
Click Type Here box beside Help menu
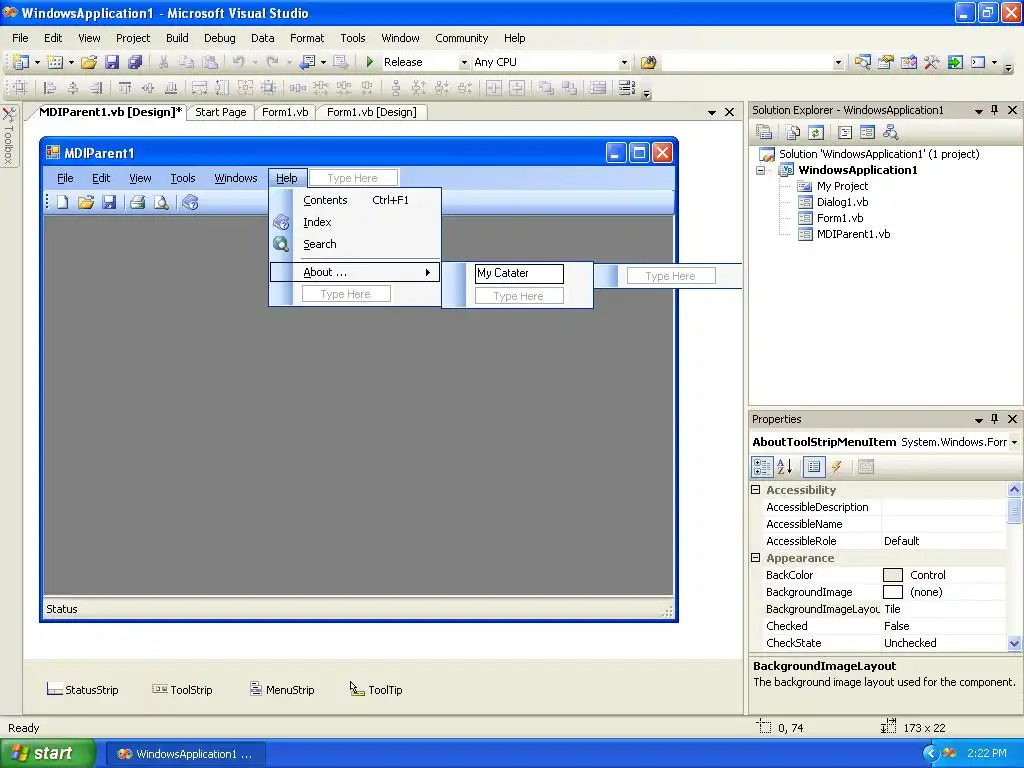pyautogui.click(x=353, y=178)
